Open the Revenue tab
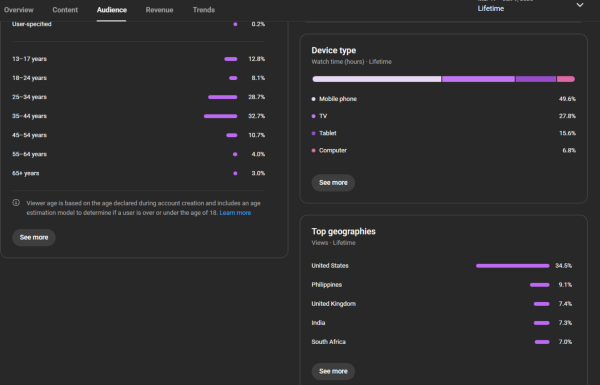Screen dimensions: 600x385 coord(159,10)
